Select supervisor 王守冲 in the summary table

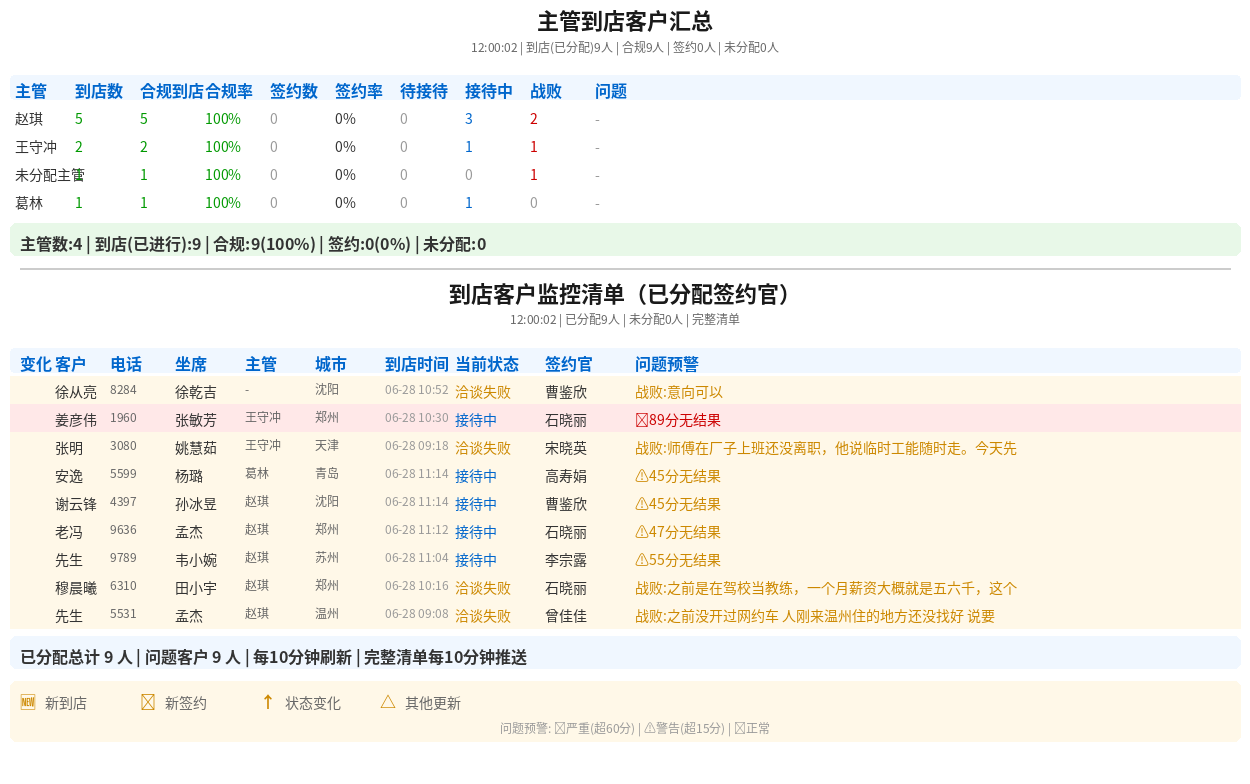[x=36, y=147]
